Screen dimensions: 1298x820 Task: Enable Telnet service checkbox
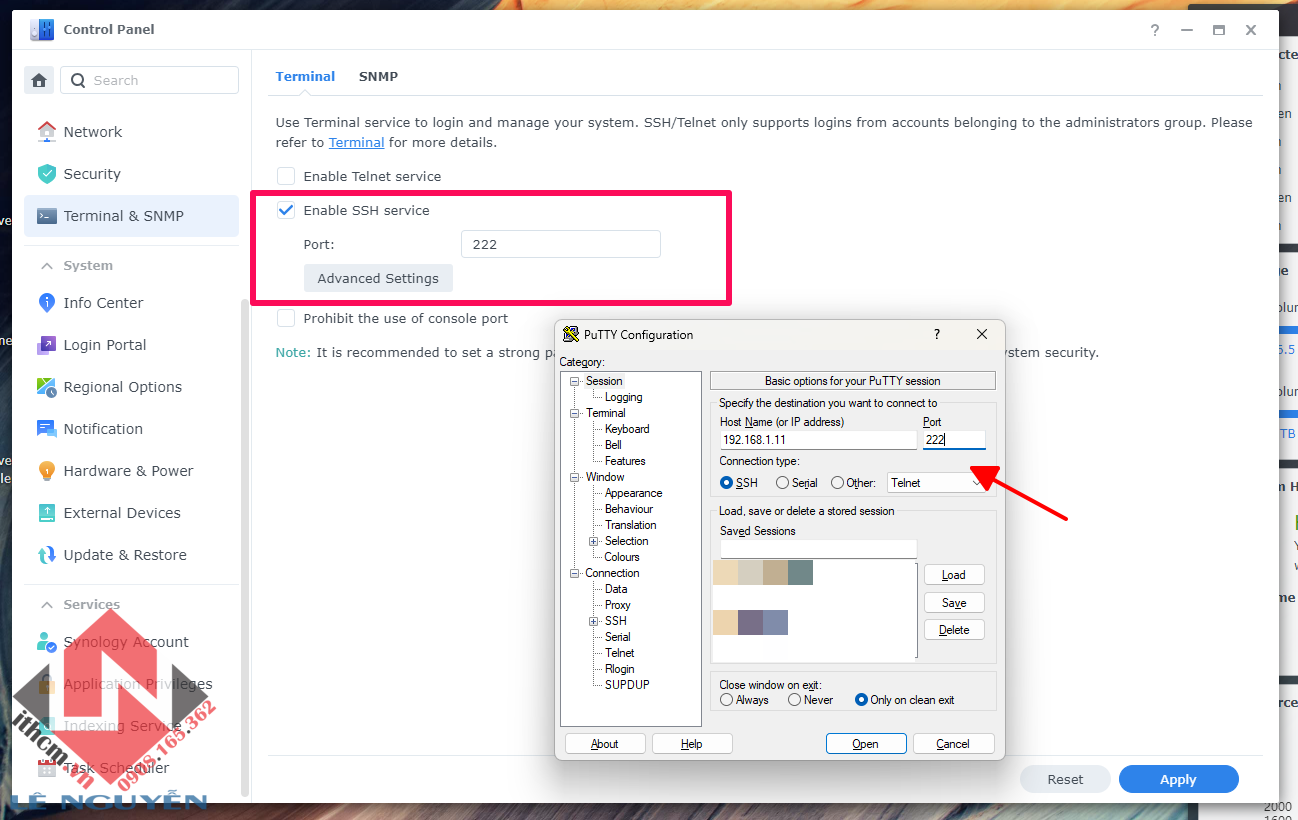[x=286, y=176]
